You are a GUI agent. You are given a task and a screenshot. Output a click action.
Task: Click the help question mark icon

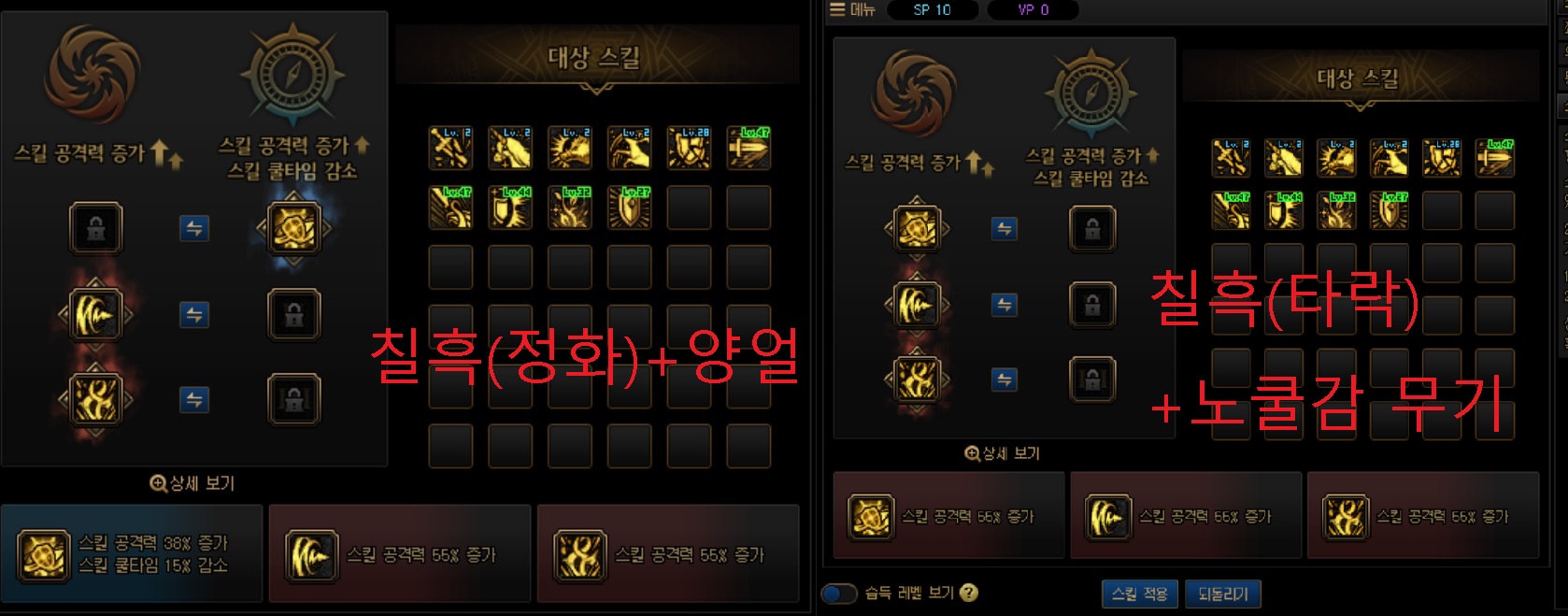pyautogui.click(x=969, y=593)
